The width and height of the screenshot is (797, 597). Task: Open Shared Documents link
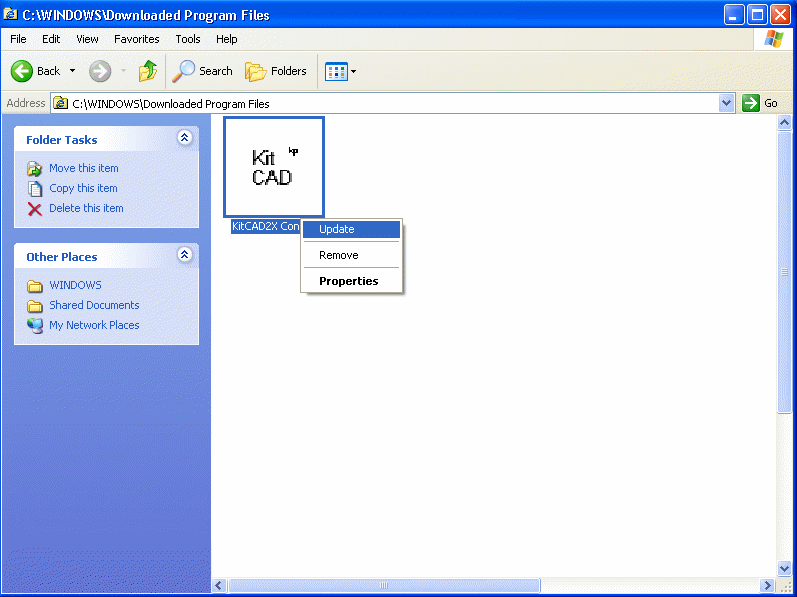pos(94,305)
